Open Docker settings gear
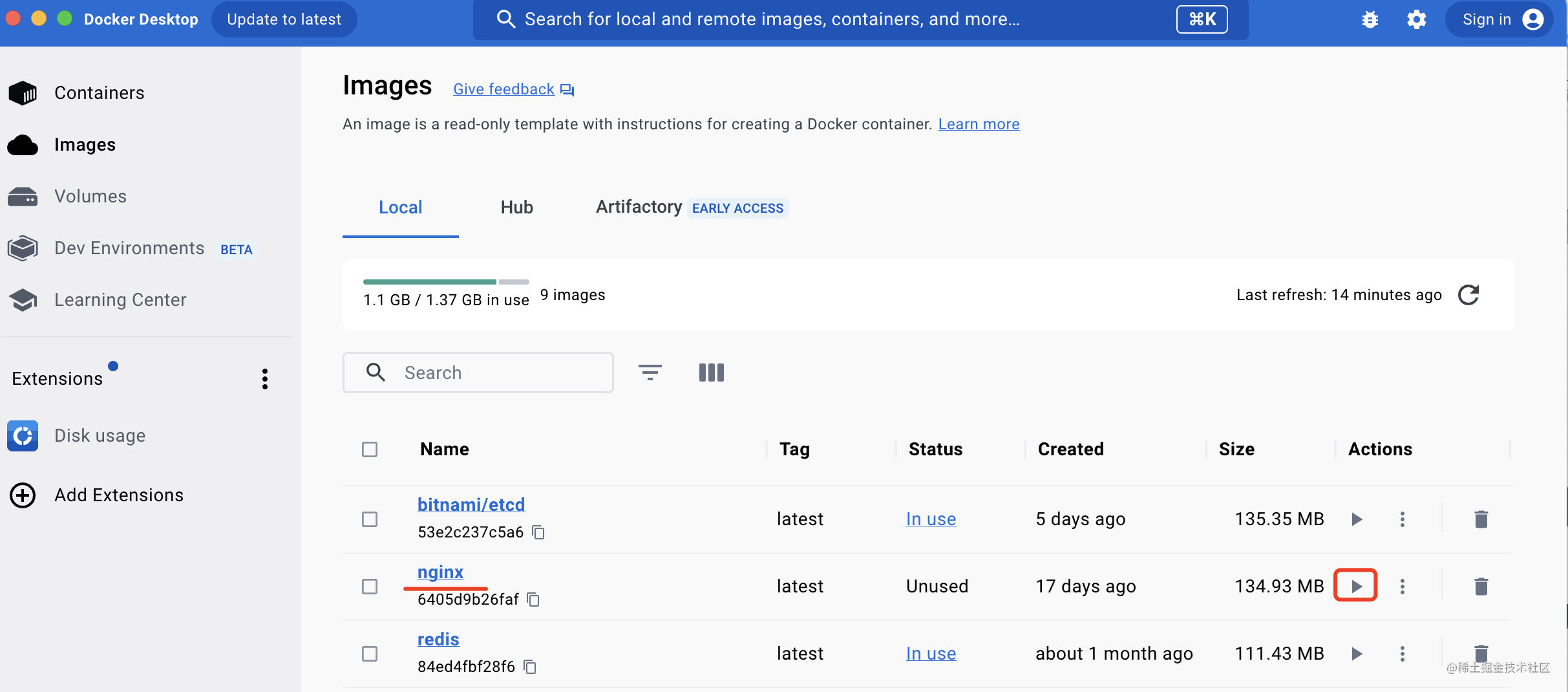 click(1416, 19)
